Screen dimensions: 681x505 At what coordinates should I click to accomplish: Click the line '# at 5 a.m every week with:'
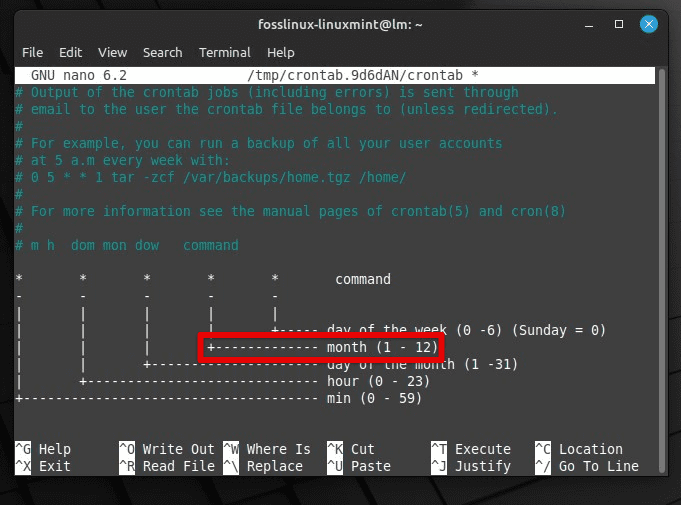click(x=122, y=160)
